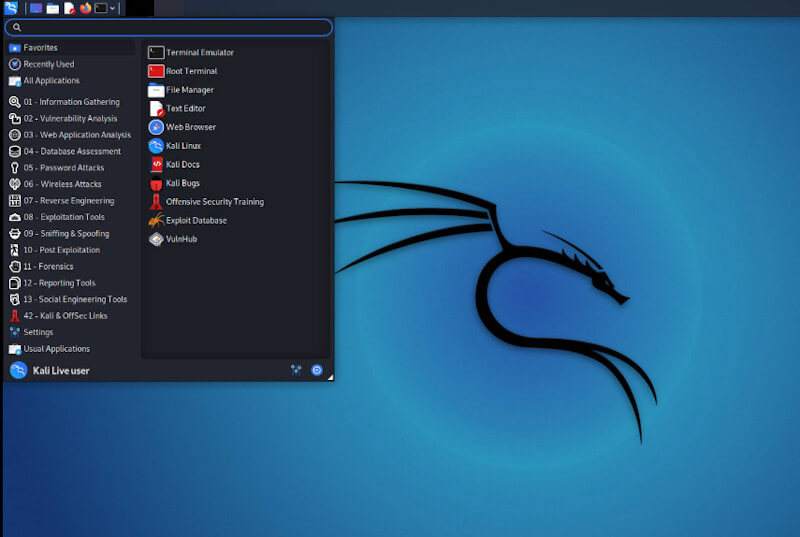
Task: Open Kali Docs shortcut
Action: 236,164
